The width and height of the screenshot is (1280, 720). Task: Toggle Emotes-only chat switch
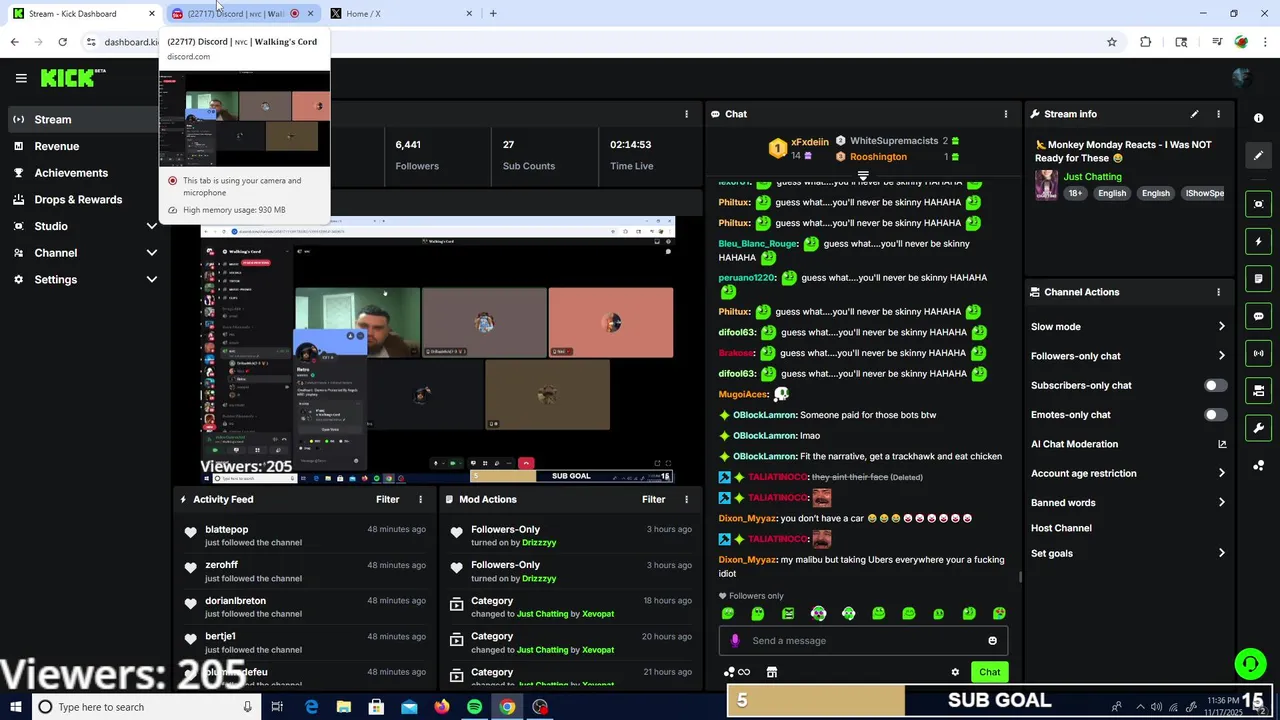coord(1215,414)
